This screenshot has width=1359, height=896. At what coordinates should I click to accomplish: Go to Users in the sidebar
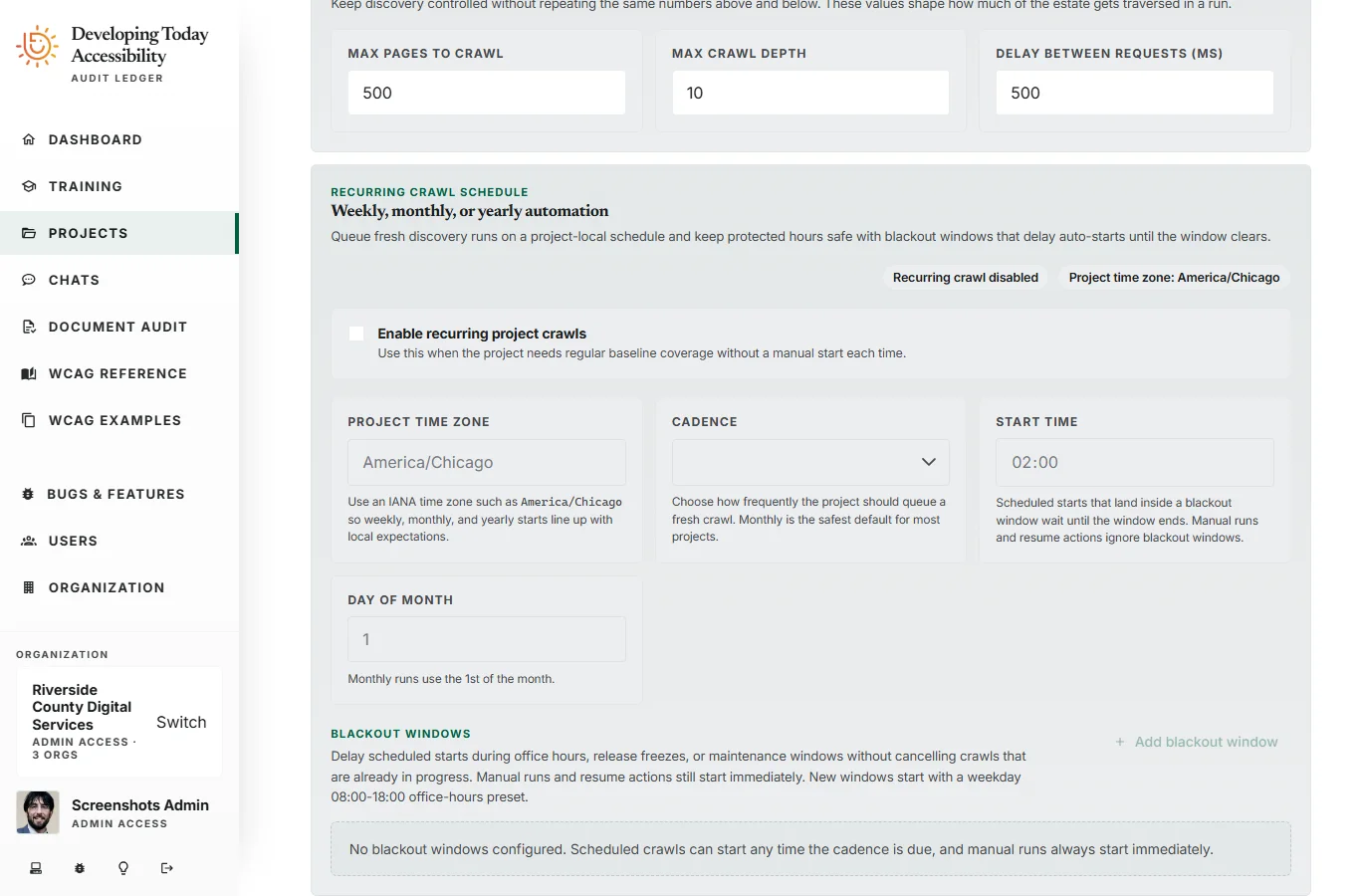[119, 541]
